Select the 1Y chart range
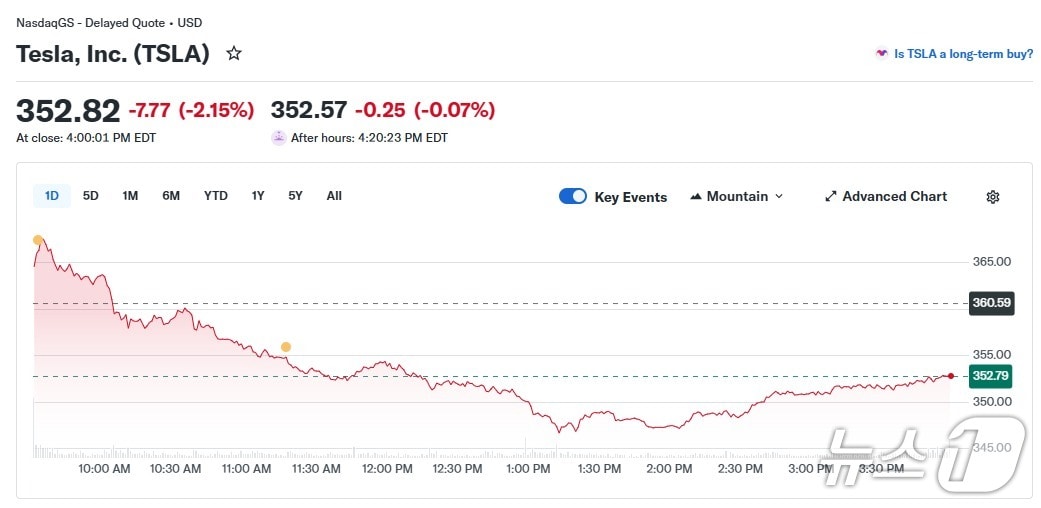The image size is (1041, 508). point(258,196)
